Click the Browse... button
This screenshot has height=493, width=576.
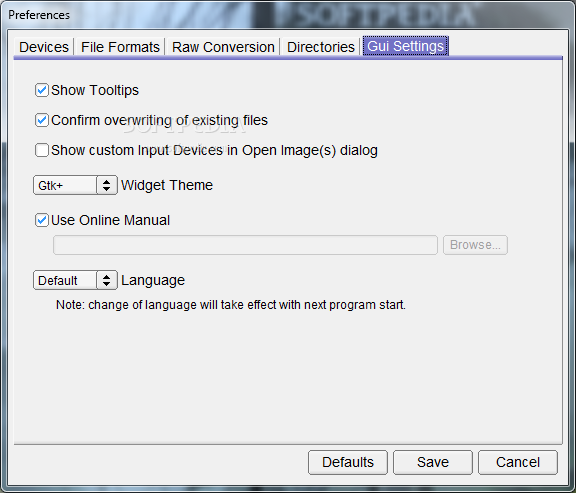475,245
